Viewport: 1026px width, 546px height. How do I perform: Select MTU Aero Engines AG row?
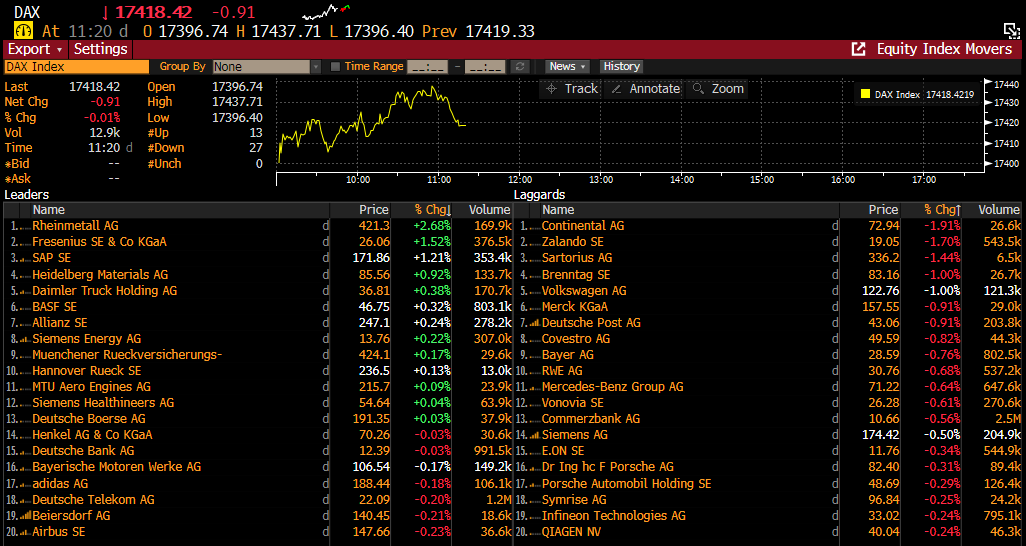pos(258,387)
